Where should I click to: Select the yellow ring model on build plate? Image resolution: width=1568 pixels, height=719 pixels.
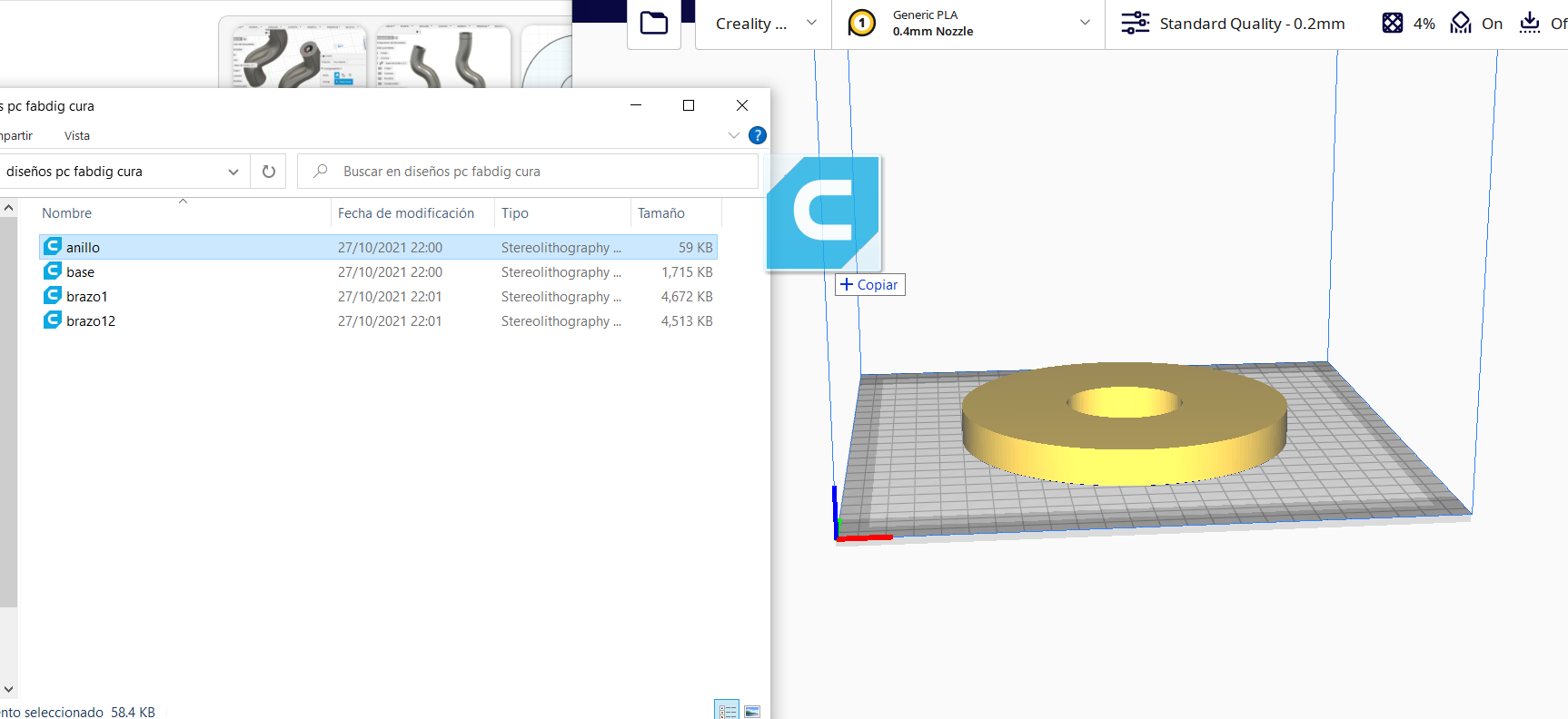pyautogui.click(x=1125, y=422)
